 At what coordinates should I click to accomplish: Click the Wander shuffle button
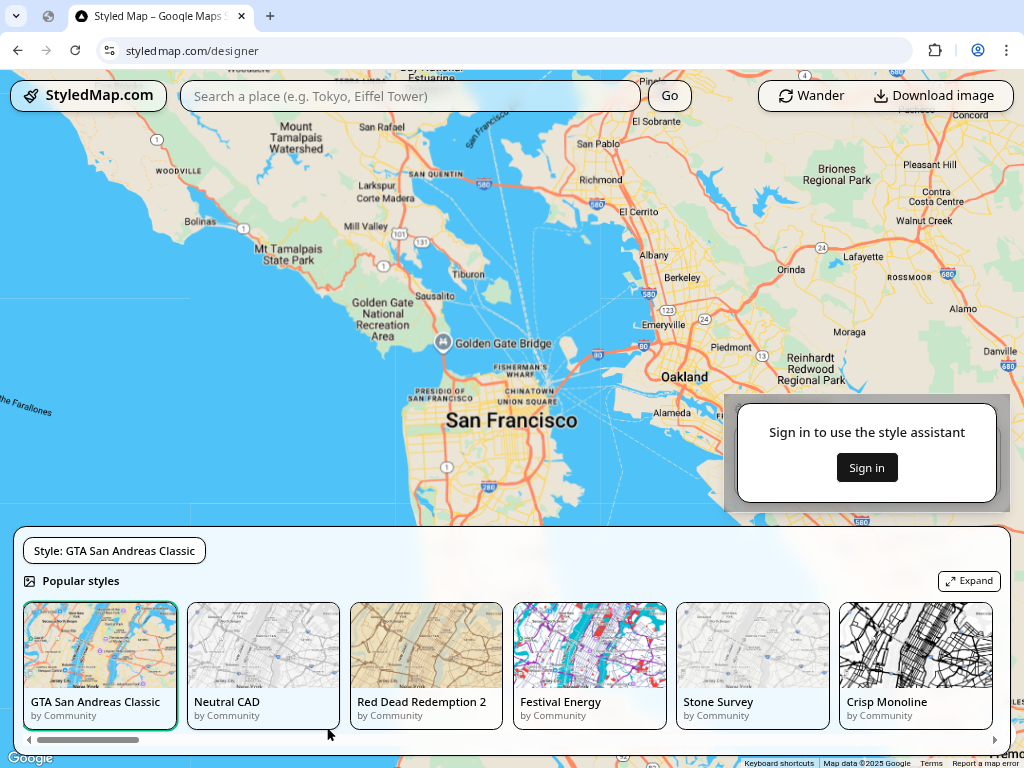tap(812, 96)
